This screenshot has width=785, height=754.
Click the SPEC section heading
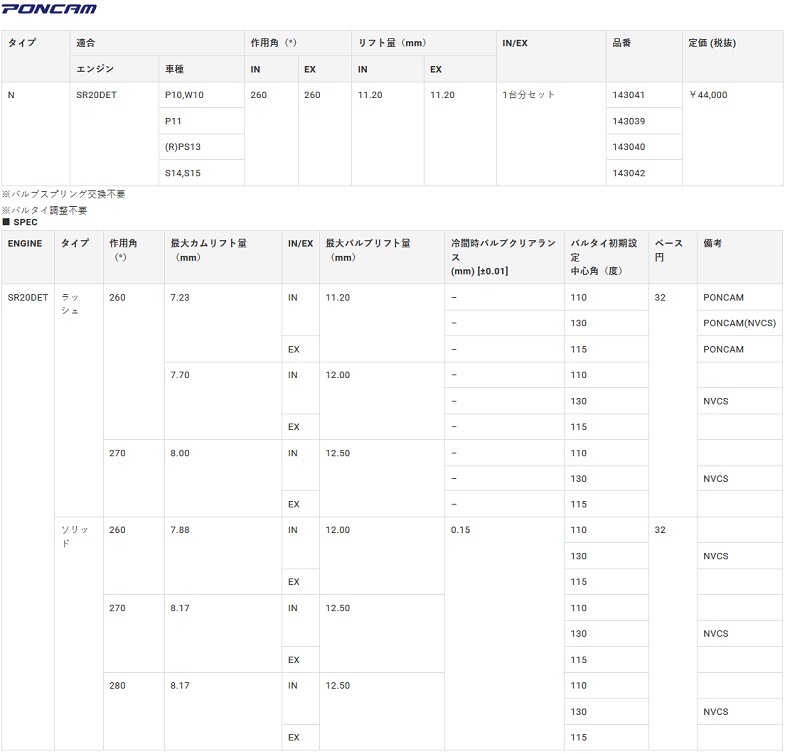tap(20, 222)
